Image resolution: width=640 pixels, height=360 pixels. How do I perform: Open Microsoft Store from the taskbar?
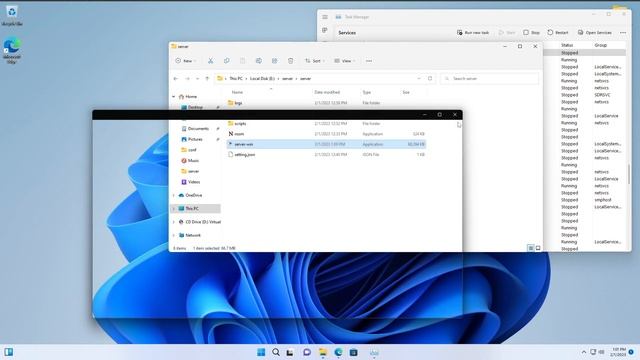(x=353, y=352)
